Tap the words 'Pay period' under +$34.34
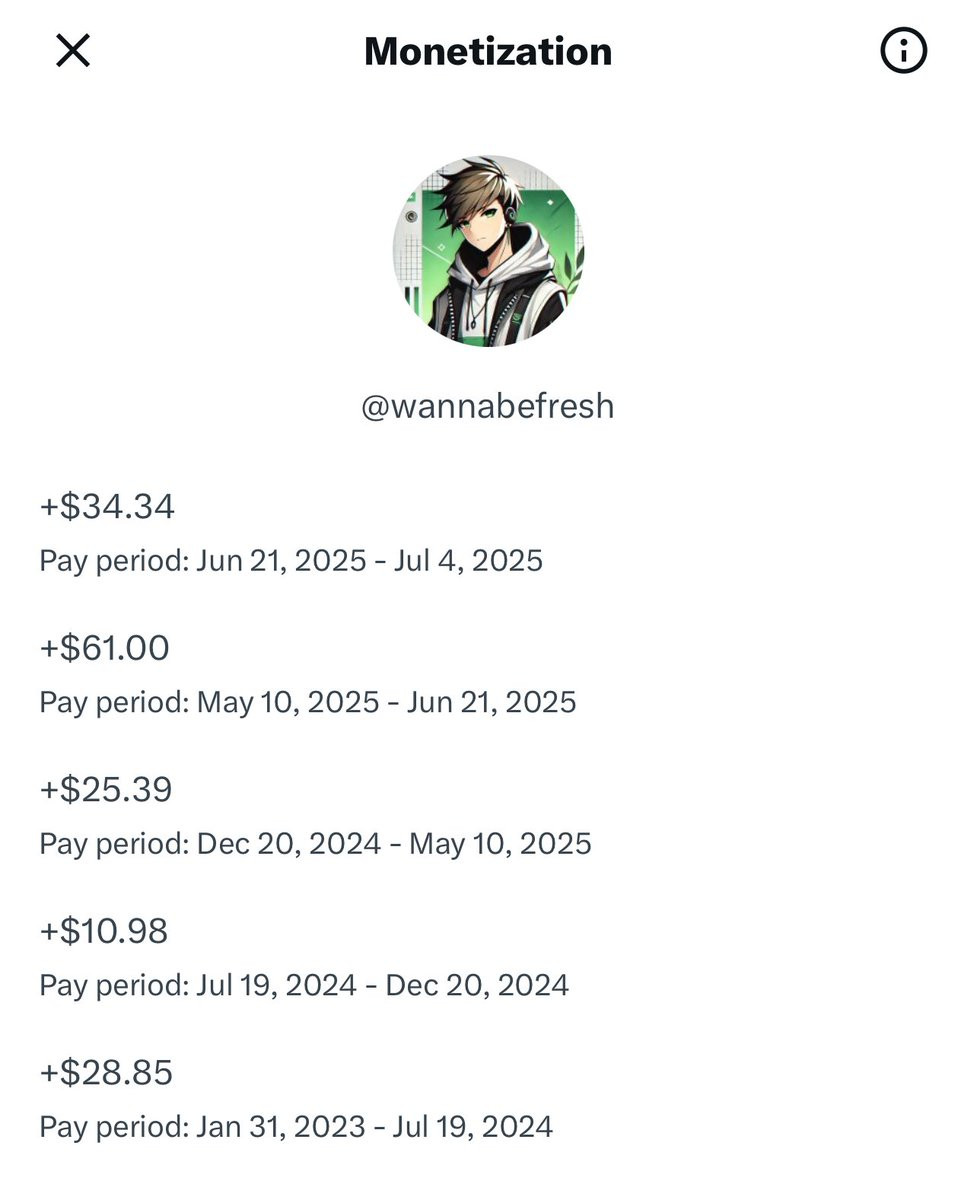Viewport: 977px width, 1200px height. 113,560
